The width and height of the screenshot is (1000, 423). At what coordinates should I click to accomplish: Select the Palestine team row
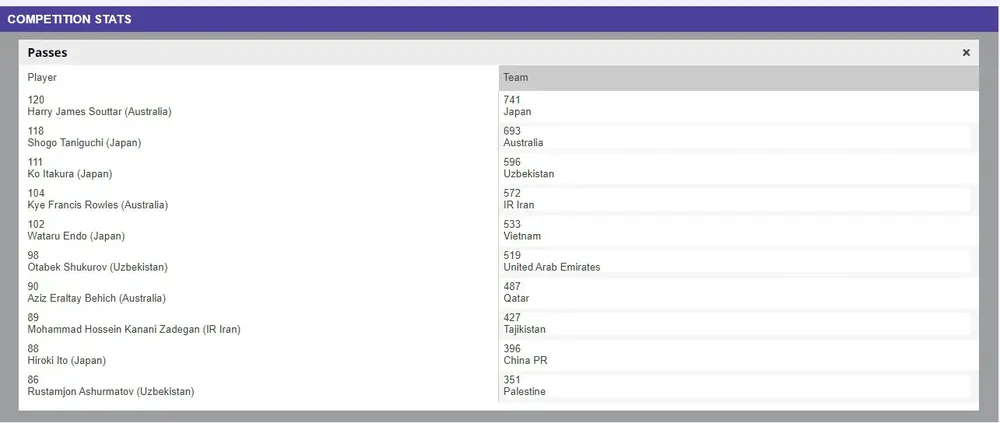click(524, 391)
